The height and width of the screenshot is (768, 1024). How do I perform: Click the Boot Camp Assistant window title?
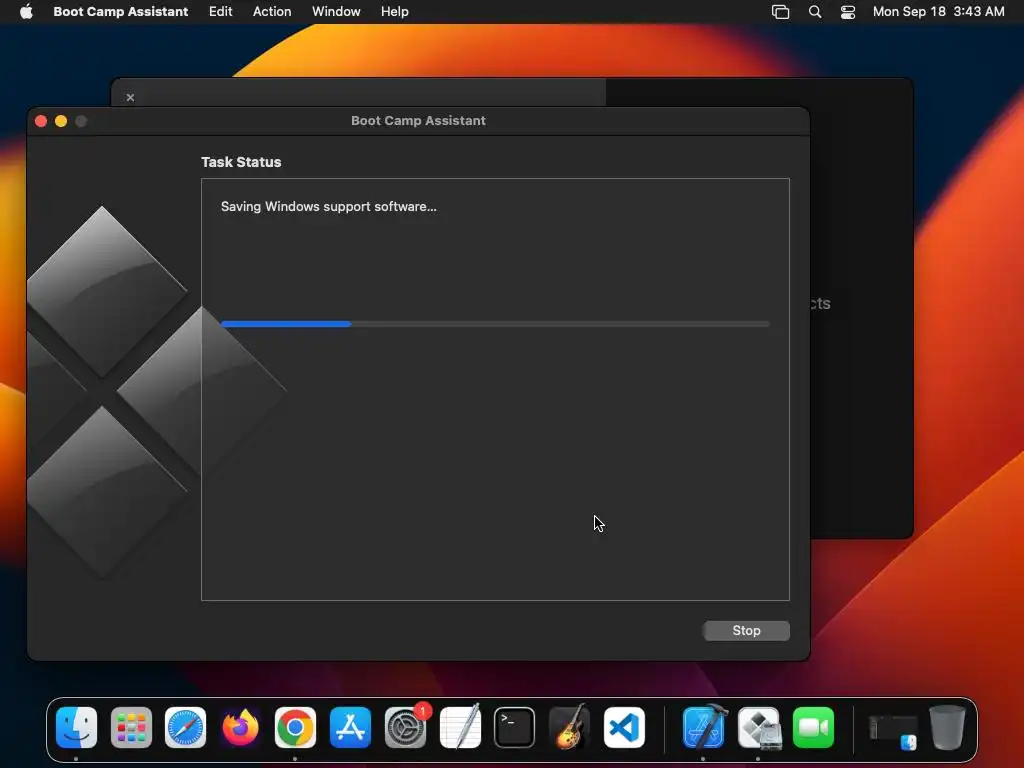(418, 120)
